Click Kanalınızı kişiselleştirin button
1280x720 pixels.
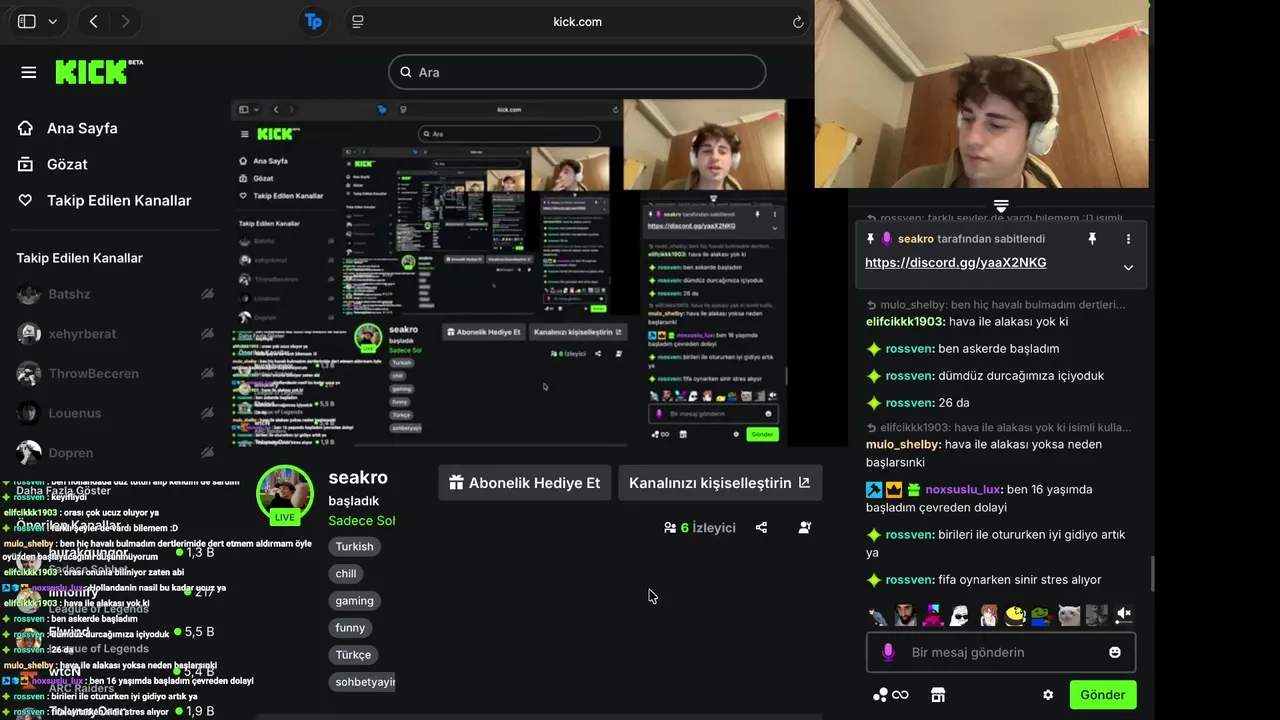[720, 483]
